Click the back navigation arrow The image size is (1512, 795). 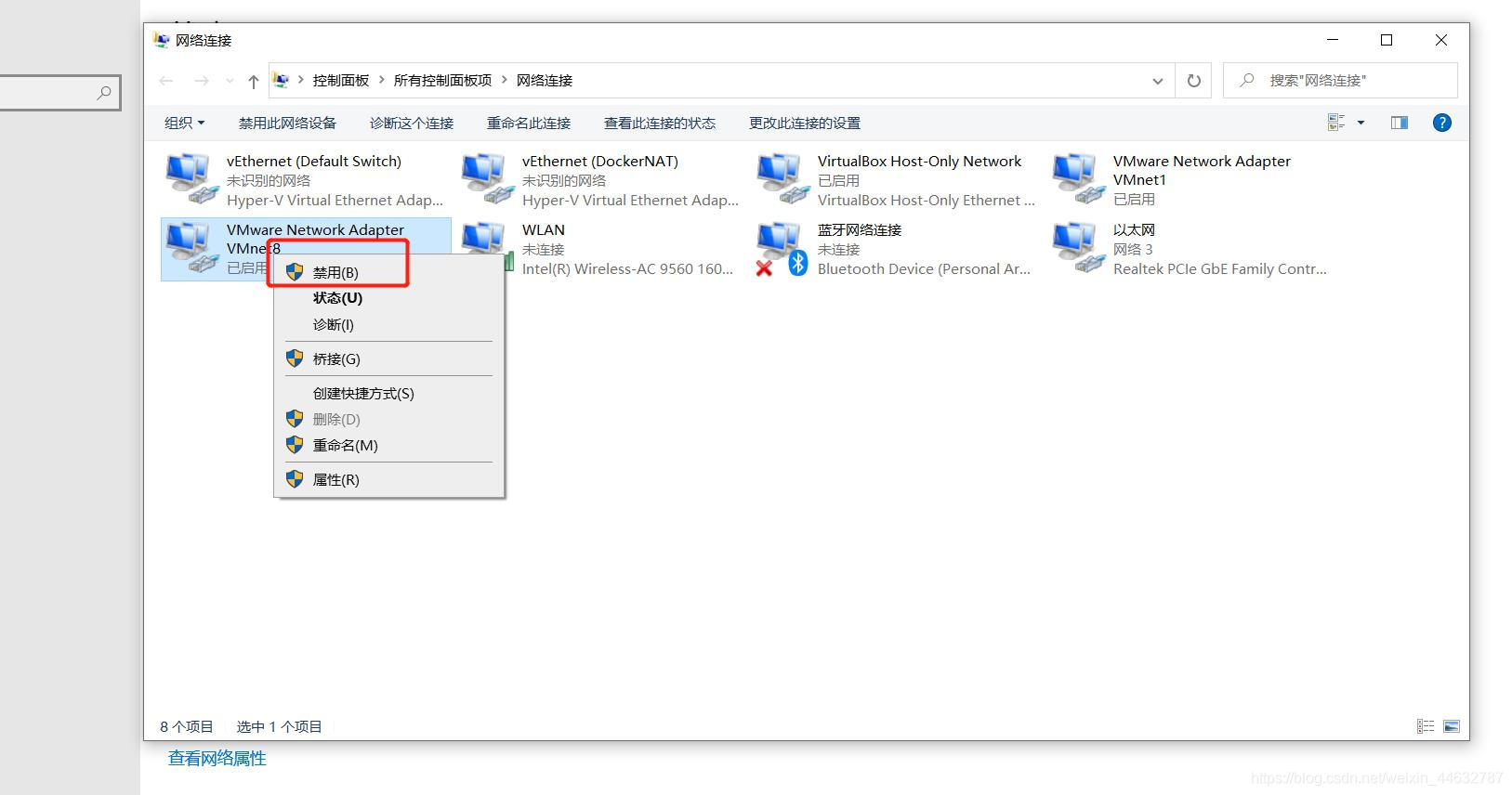[166, 81]
